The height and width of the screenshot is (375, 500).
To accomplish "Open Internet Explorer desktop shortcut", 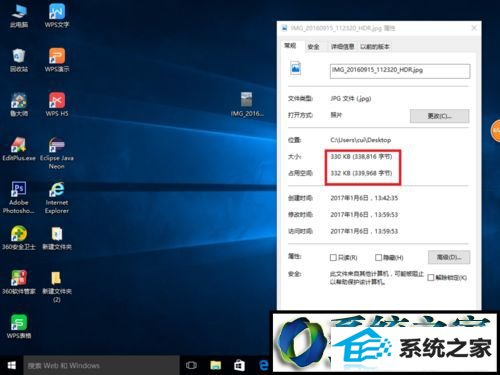I will tap(57, 197).
